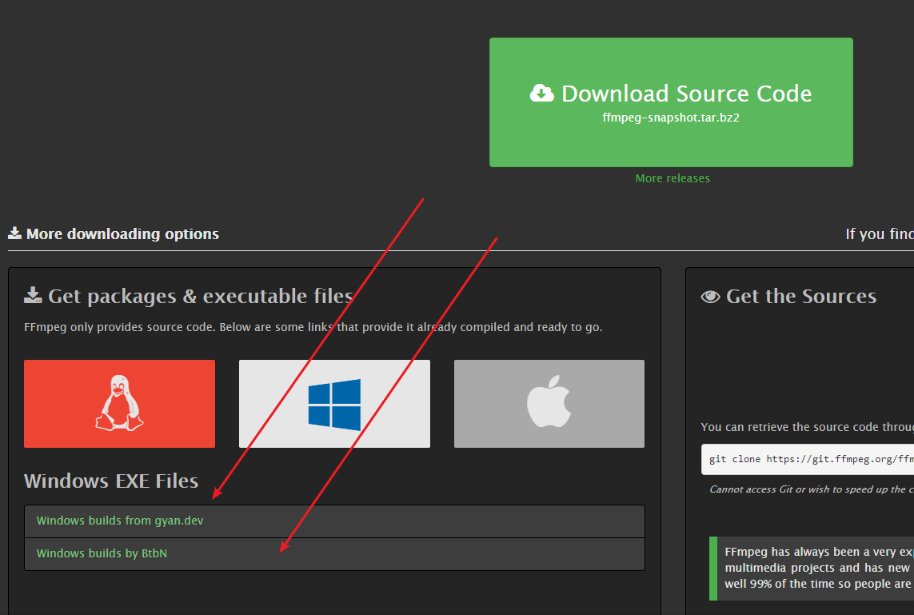Click the More downloading options heading text
The image size is (914, 615).
tap(122, 234)
